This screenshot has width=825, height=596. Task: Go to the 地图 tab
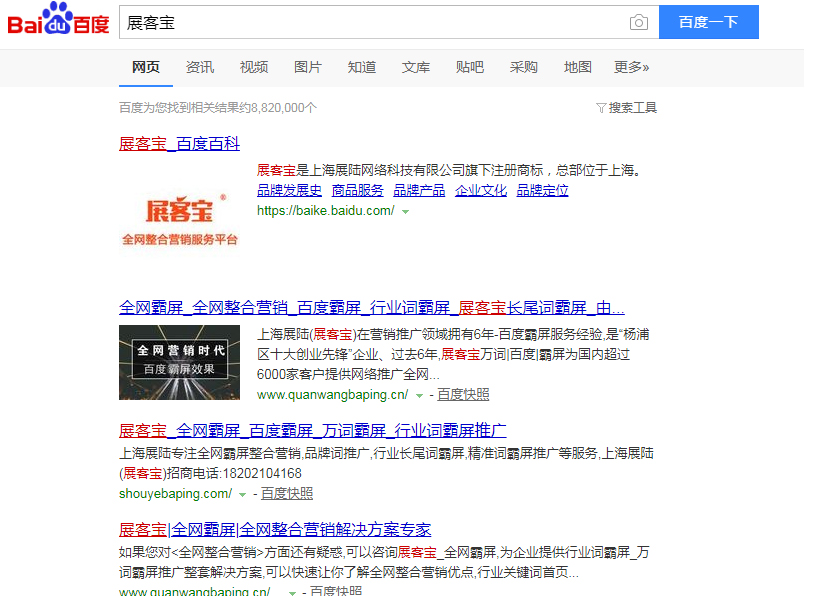pyautogui.click(x=578, y=67)
